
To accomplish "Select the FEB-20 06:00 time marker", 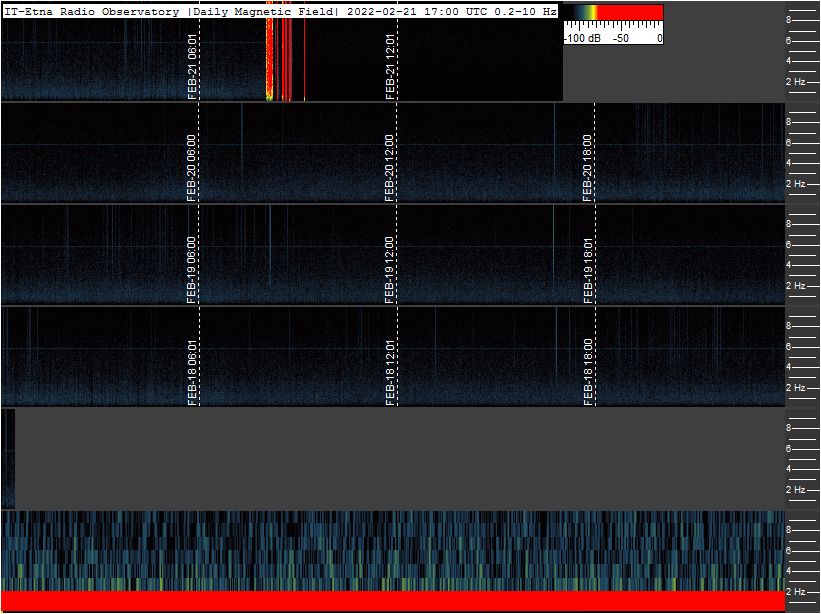I will [192, 168].
